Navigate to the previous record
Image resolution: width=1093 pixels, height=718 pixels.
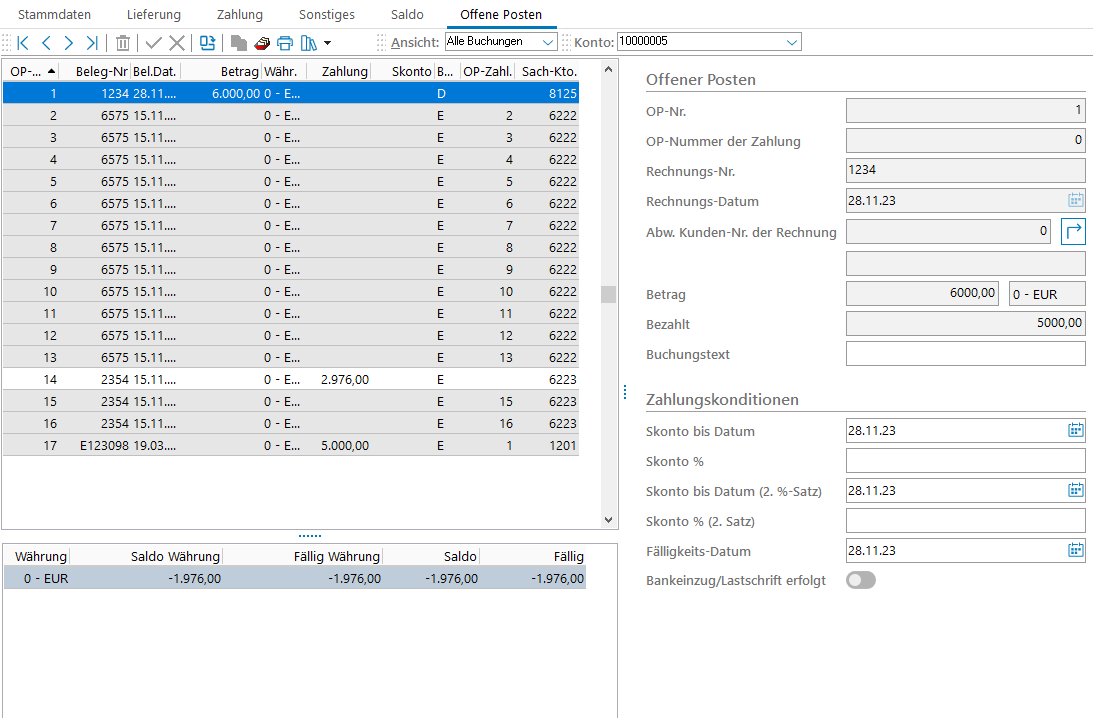46,42
